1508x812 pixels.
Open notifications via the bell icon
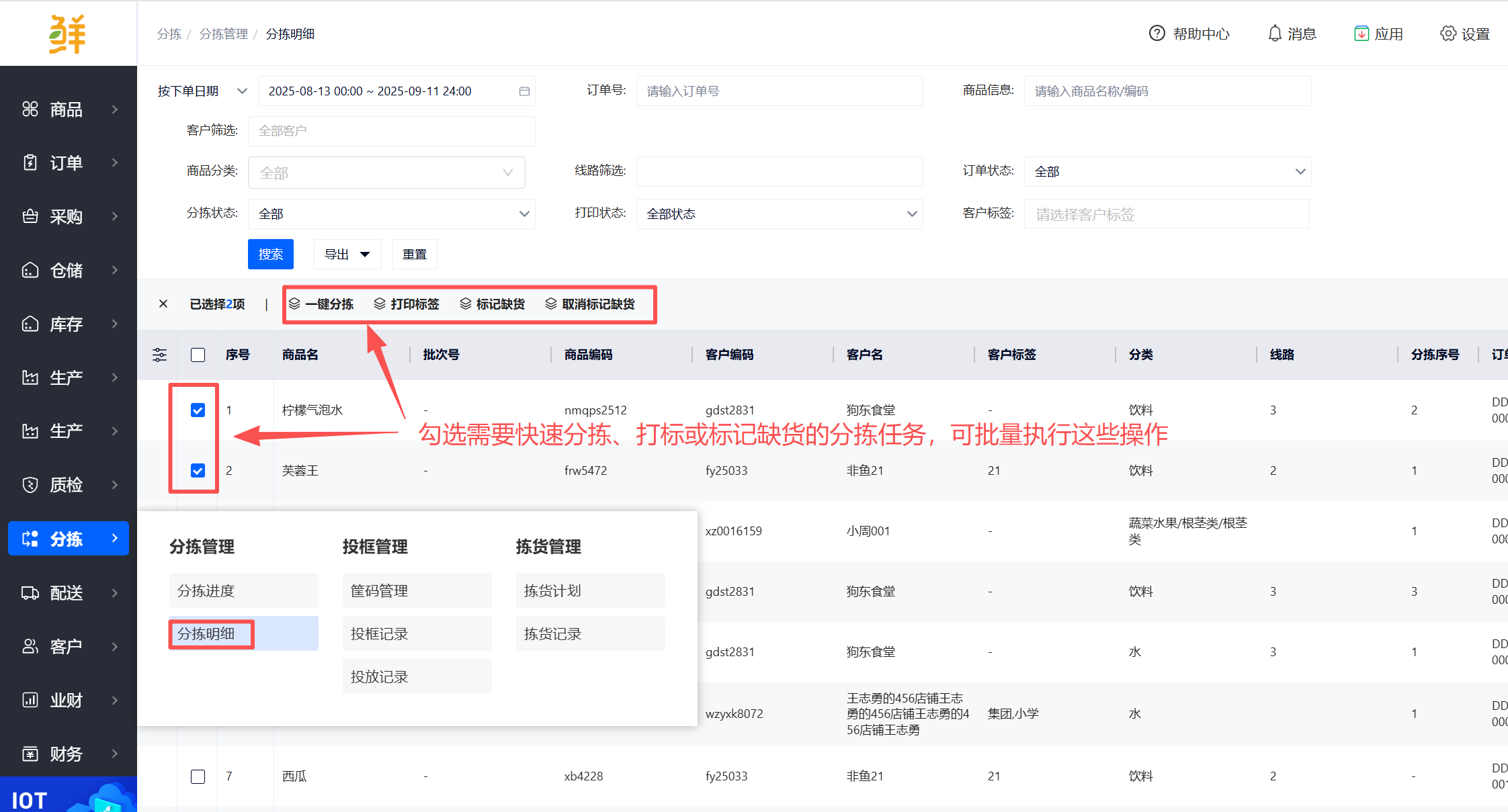[1274, 34]
